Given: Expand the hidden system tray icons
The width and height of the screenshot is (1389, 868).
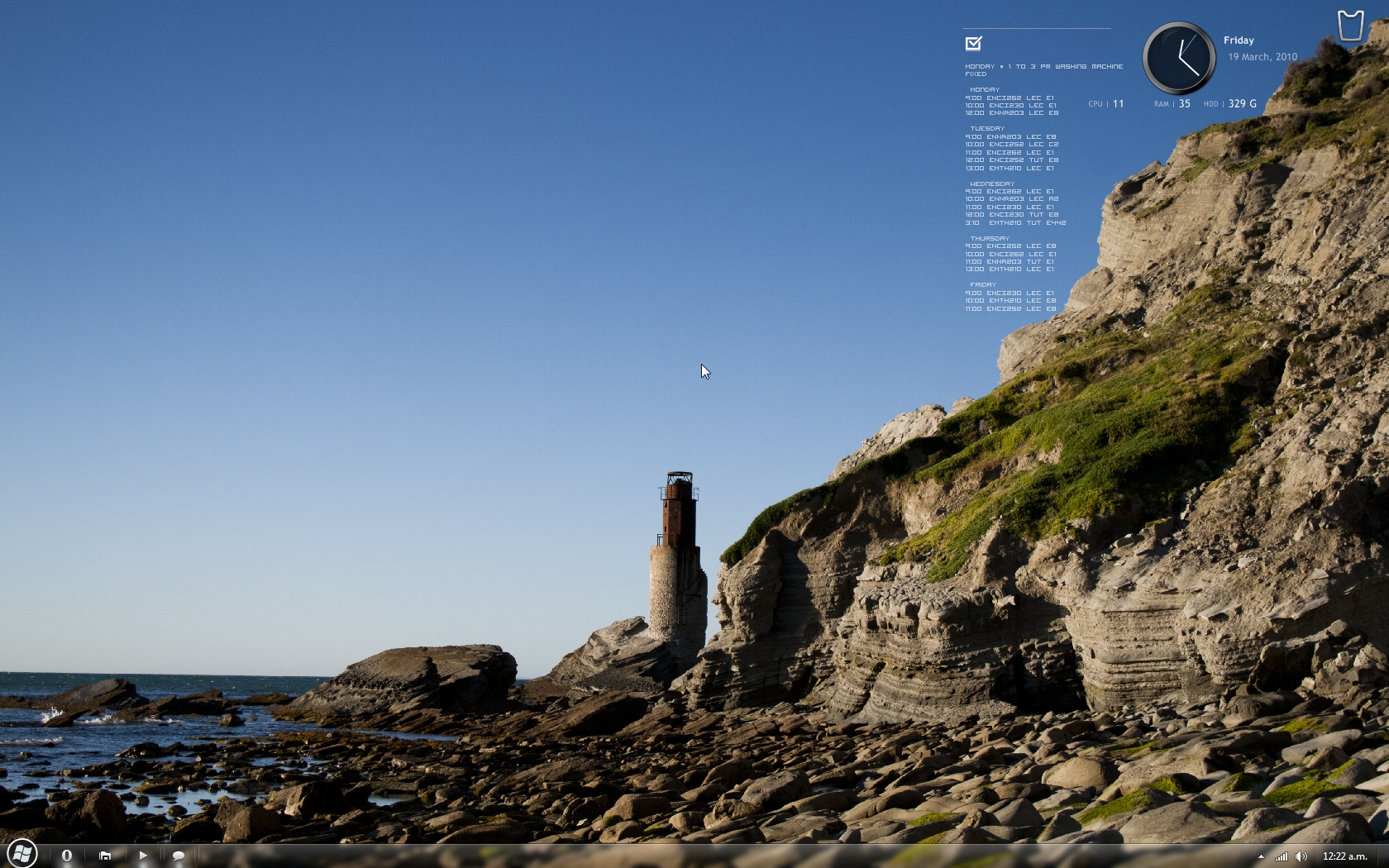Looking at the screenshot, I should (x=1261, y=856).
